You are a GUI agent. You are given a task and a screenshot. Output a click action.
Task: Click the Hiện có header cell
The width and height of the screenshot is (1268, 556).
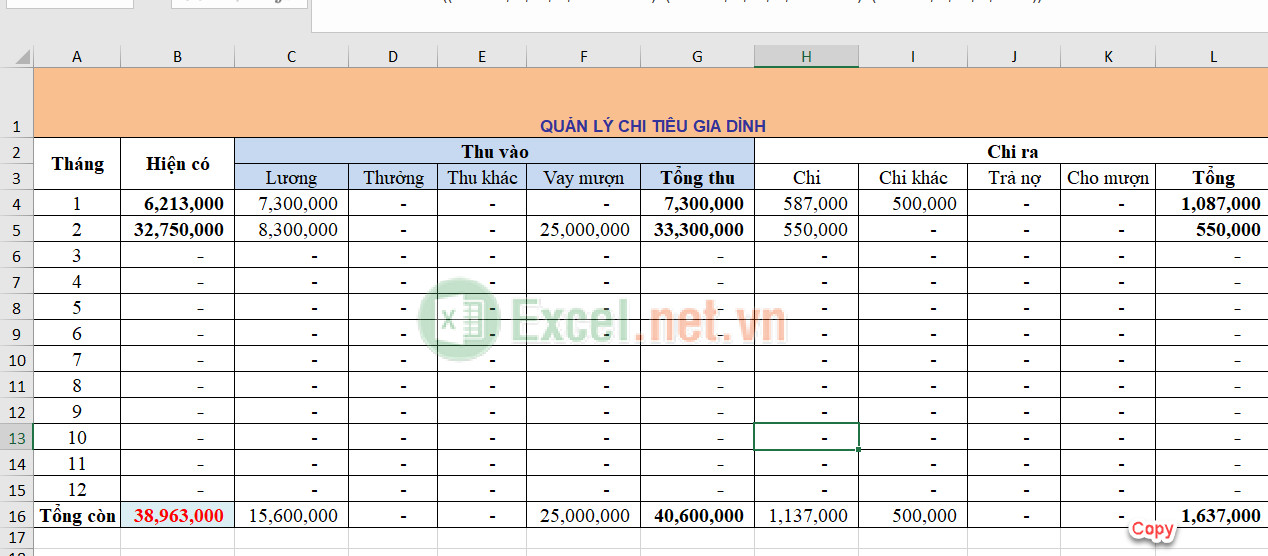click(177, 164)
